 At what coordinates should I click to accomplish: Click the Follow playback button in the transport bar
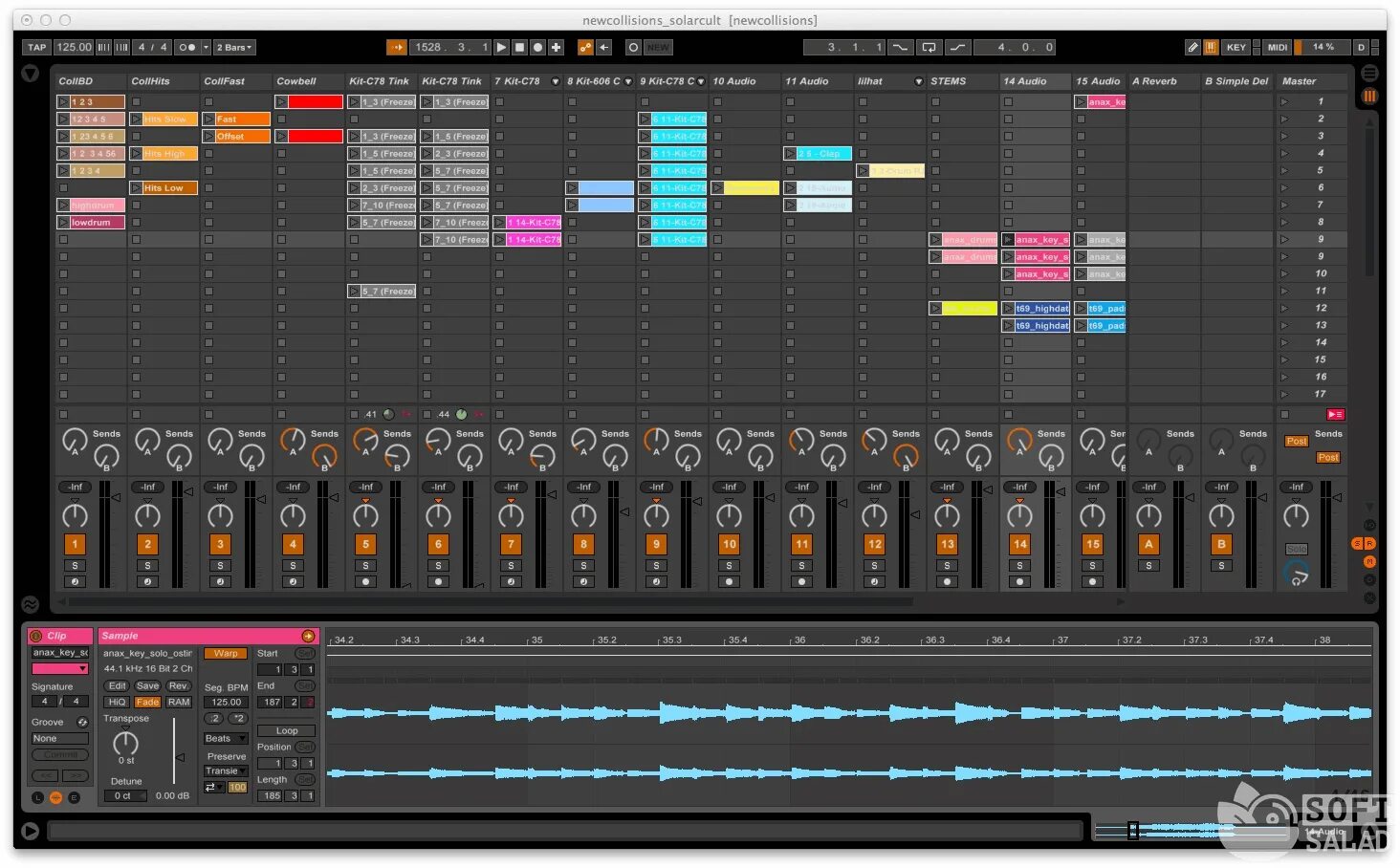(396, 47)
